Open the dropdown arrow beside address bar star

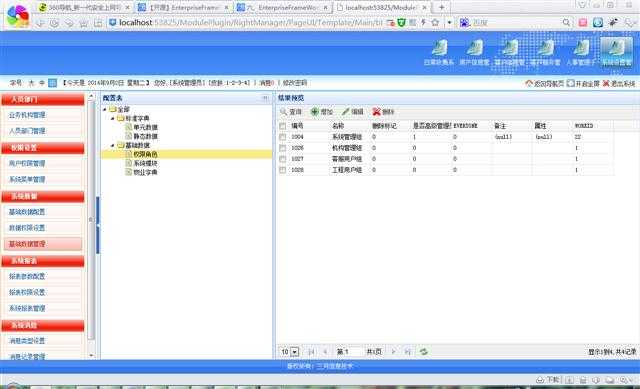(449, 23)
